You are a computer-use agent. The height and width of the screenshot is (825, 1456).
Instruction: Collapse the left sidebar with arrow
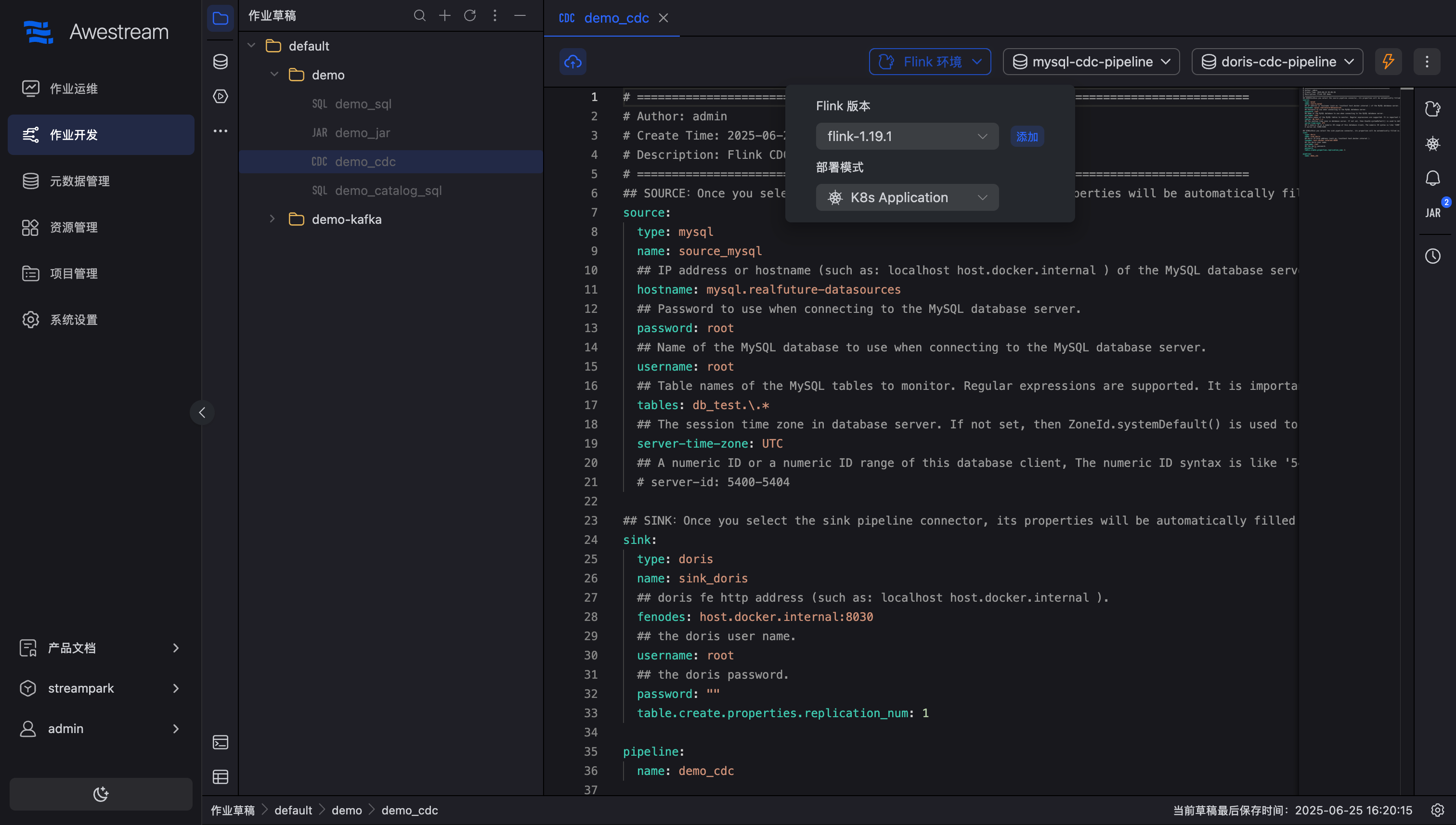[x=202, y=412]
